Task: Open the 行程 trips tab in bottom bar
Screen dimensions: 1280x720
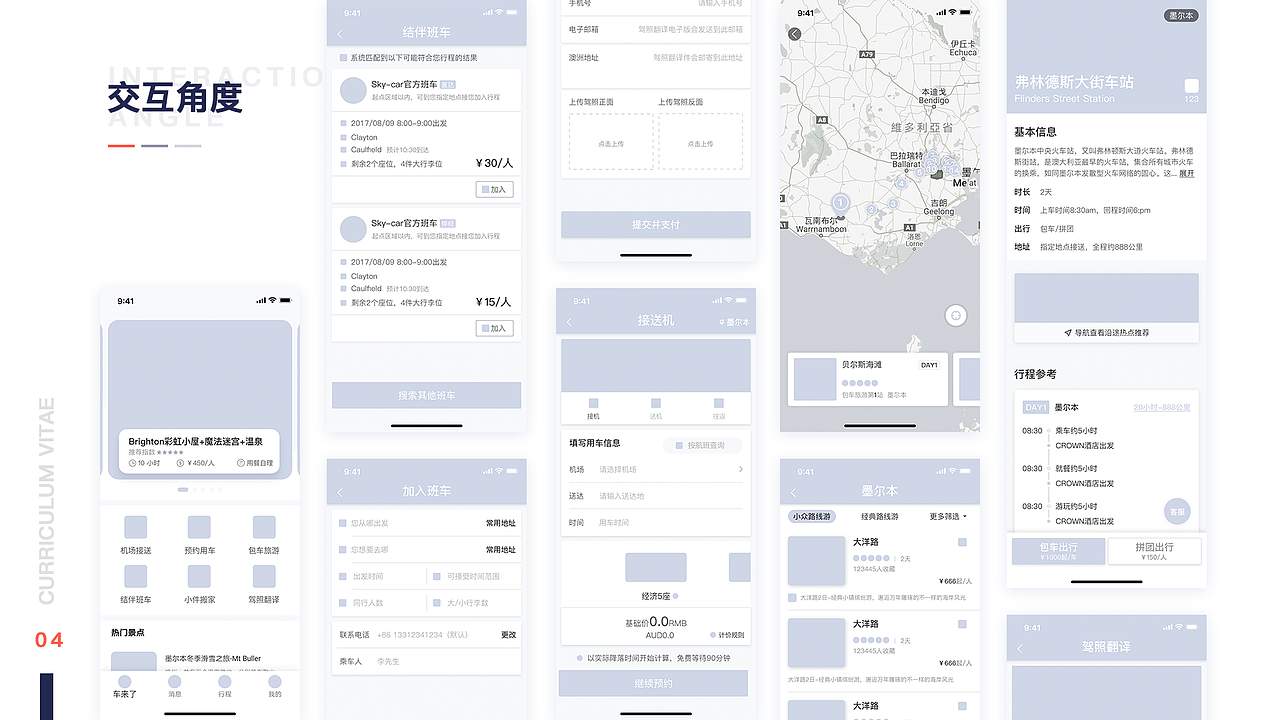Action: tap(224, 686)
